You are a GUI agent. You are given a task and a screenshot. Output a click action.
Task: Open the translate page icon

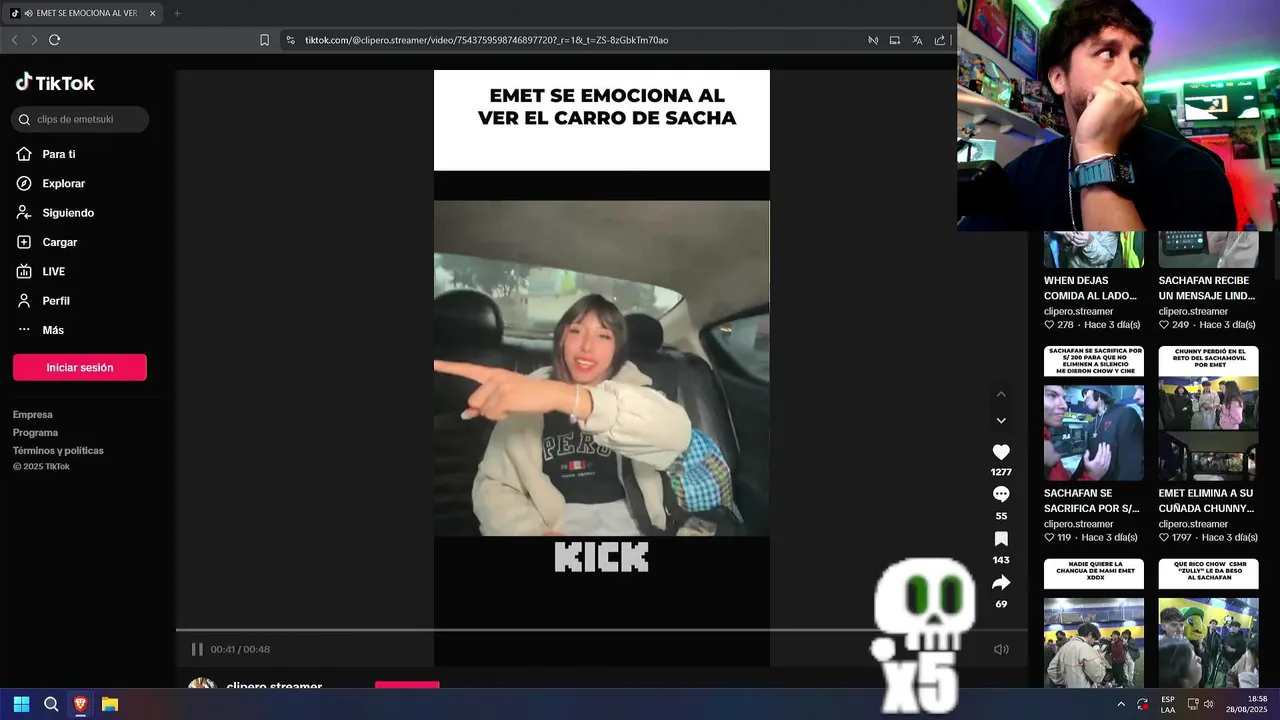tap(917, 40)
